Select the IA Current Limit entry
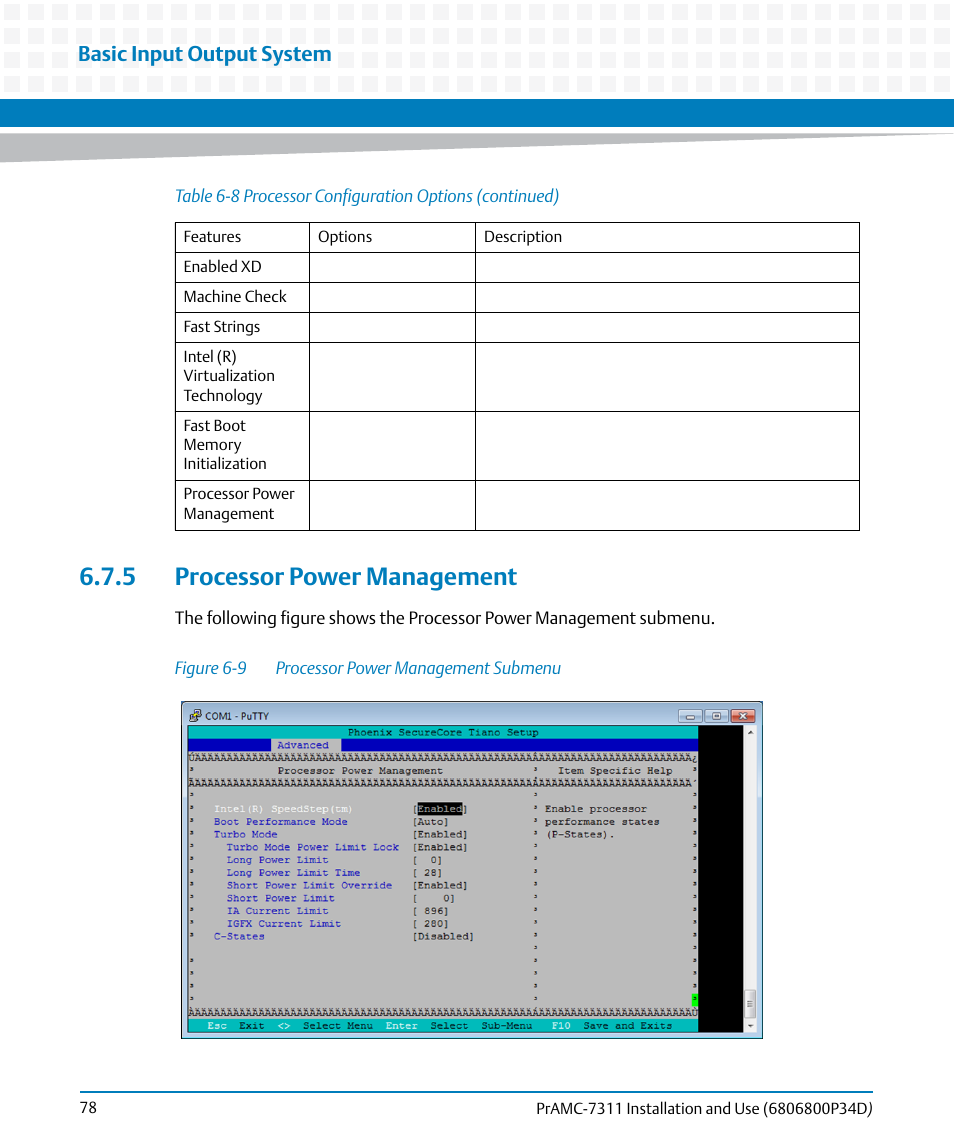 coord(277,911)
